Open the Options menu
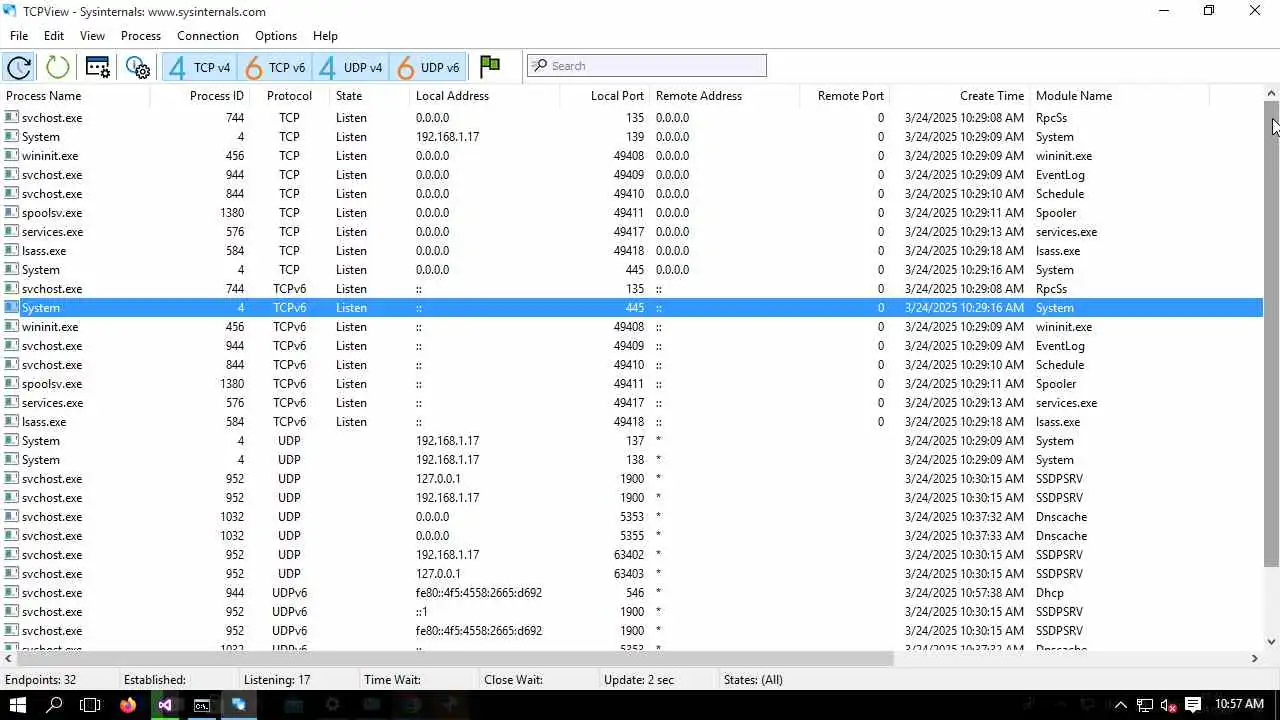Viewport: 1280px width, 720px height. click(x=276, y=36)
